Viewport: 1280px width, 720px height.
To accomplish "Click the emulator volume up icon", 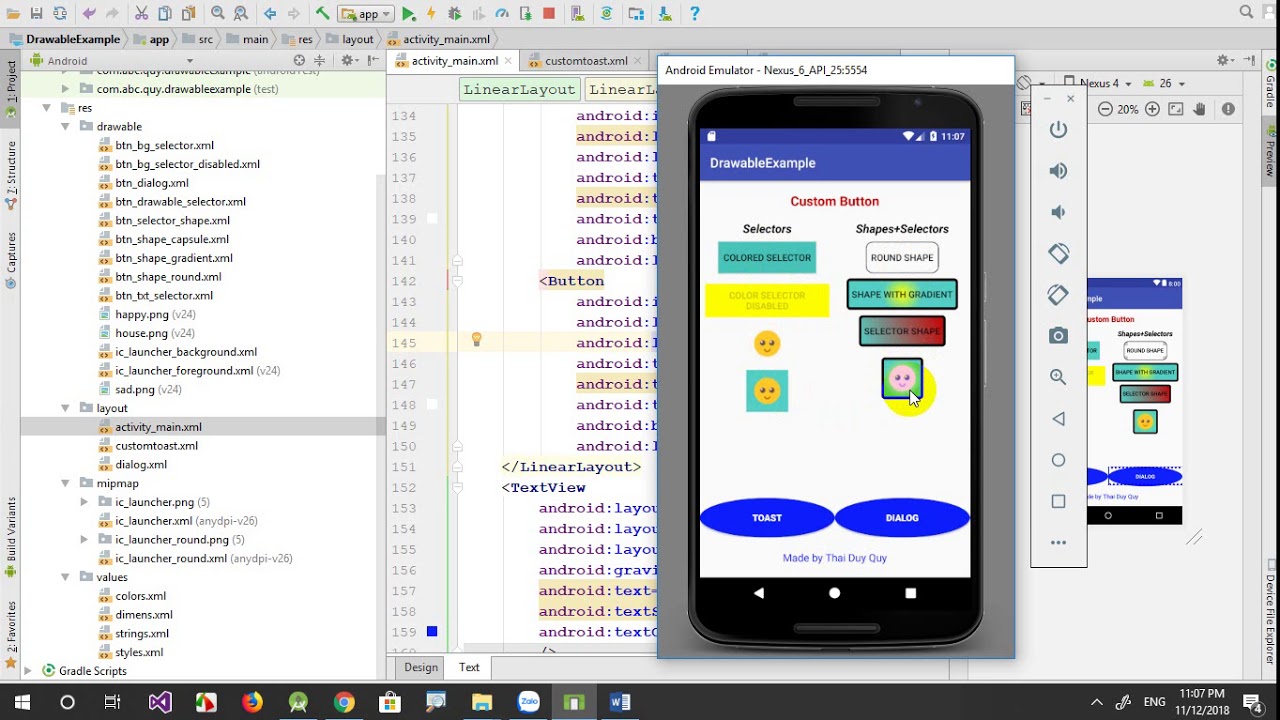I will click(x=1058, y=171).
